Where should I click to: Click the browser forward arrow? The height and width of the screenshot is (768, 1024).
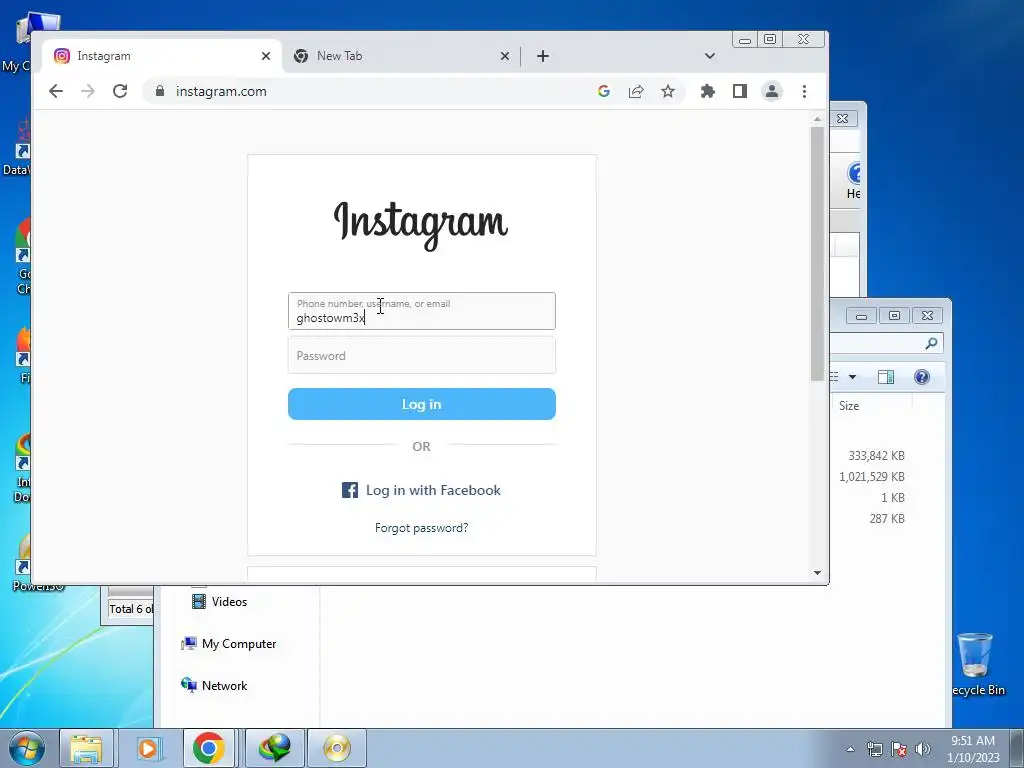(88, 91)
